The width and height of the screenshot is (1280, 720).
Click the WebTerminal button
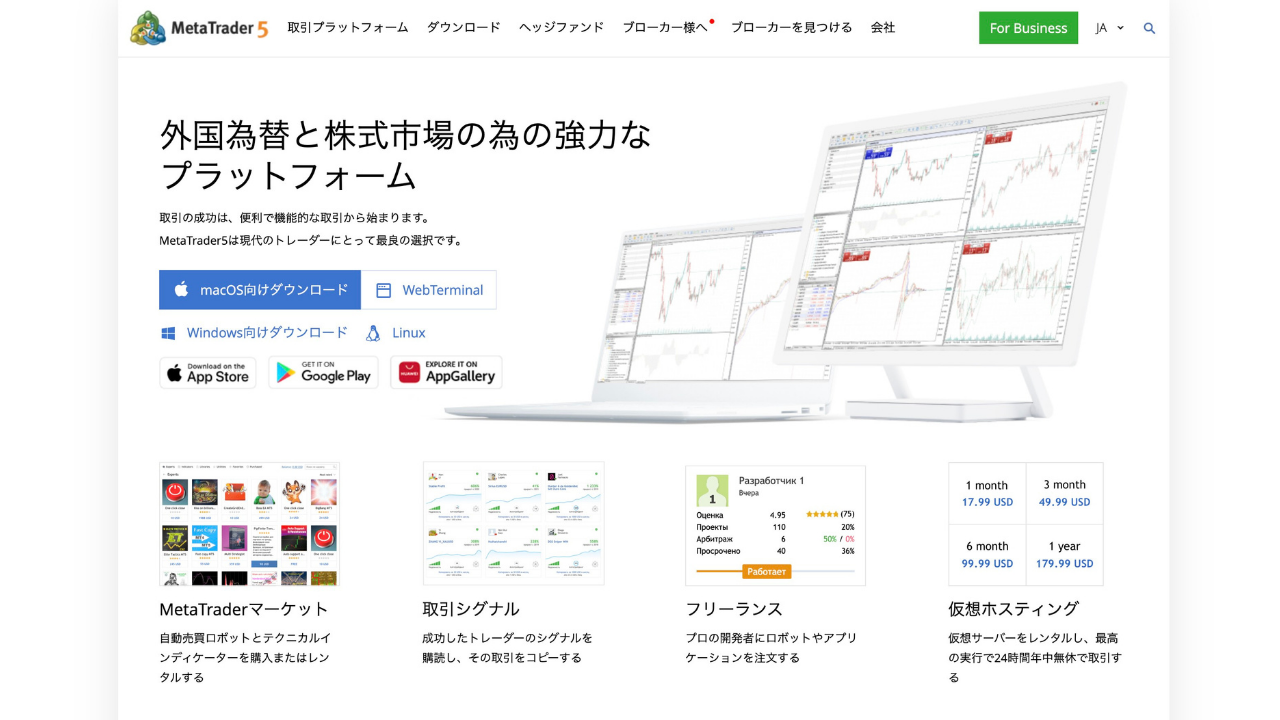(x=429, y=290)
